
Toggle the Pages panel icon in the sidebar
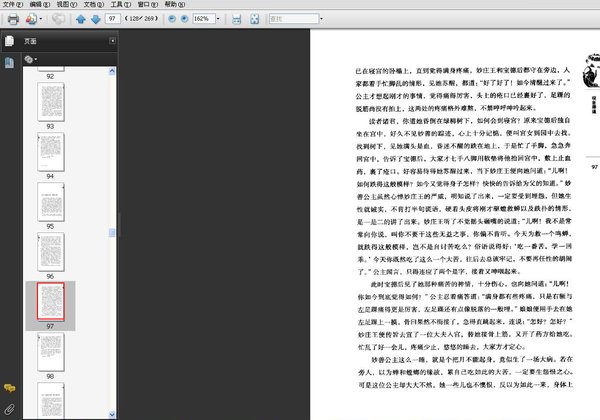tap(9, 41)
